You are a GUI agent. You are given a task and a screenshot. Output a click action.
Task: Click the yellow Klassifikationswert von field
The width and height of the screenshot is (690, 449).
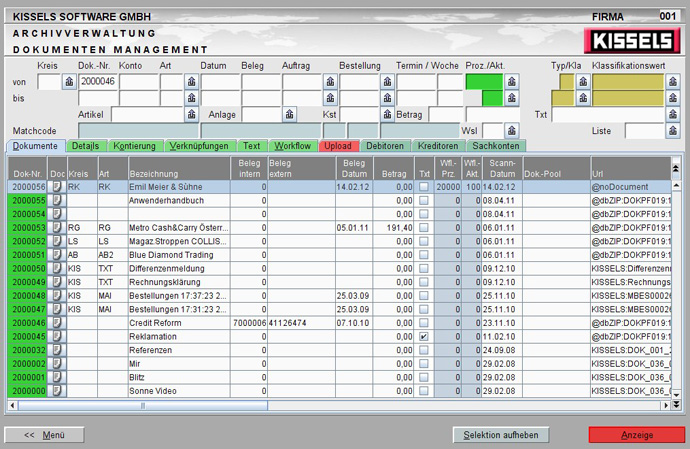coord(628,82)
